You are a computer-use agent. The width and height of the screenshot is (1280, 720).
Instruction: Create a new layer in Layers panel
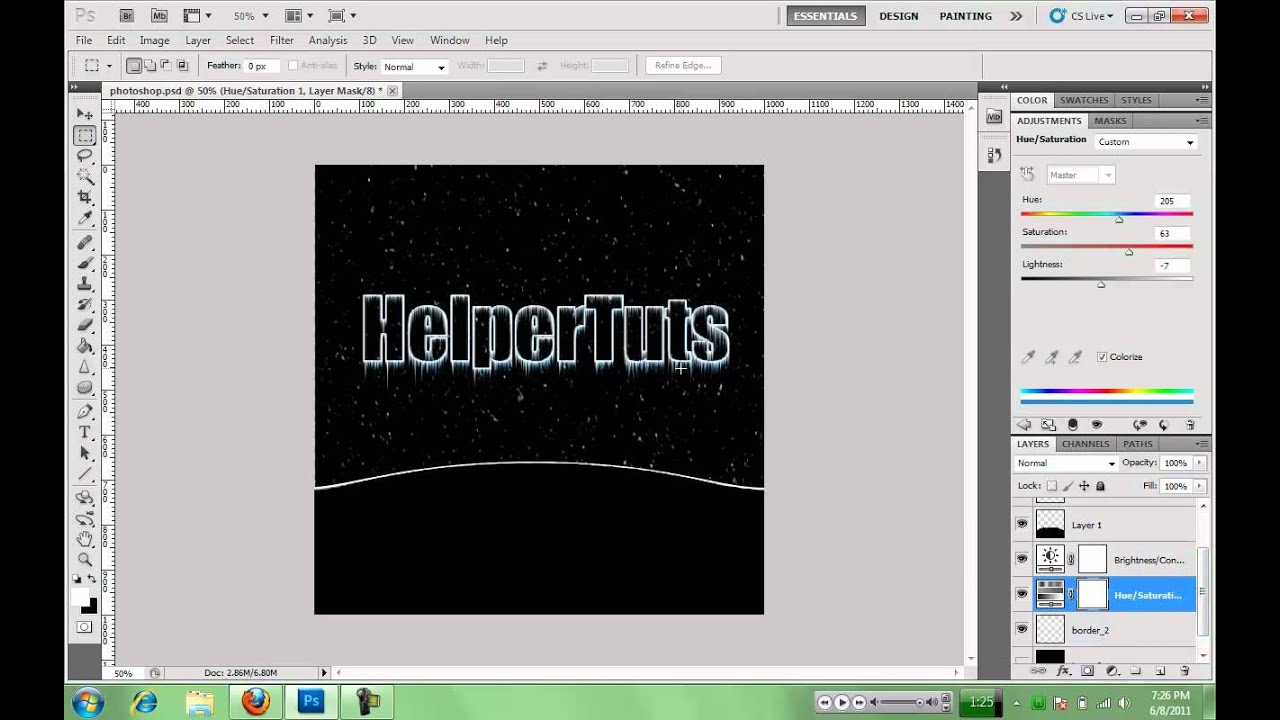1161,671
